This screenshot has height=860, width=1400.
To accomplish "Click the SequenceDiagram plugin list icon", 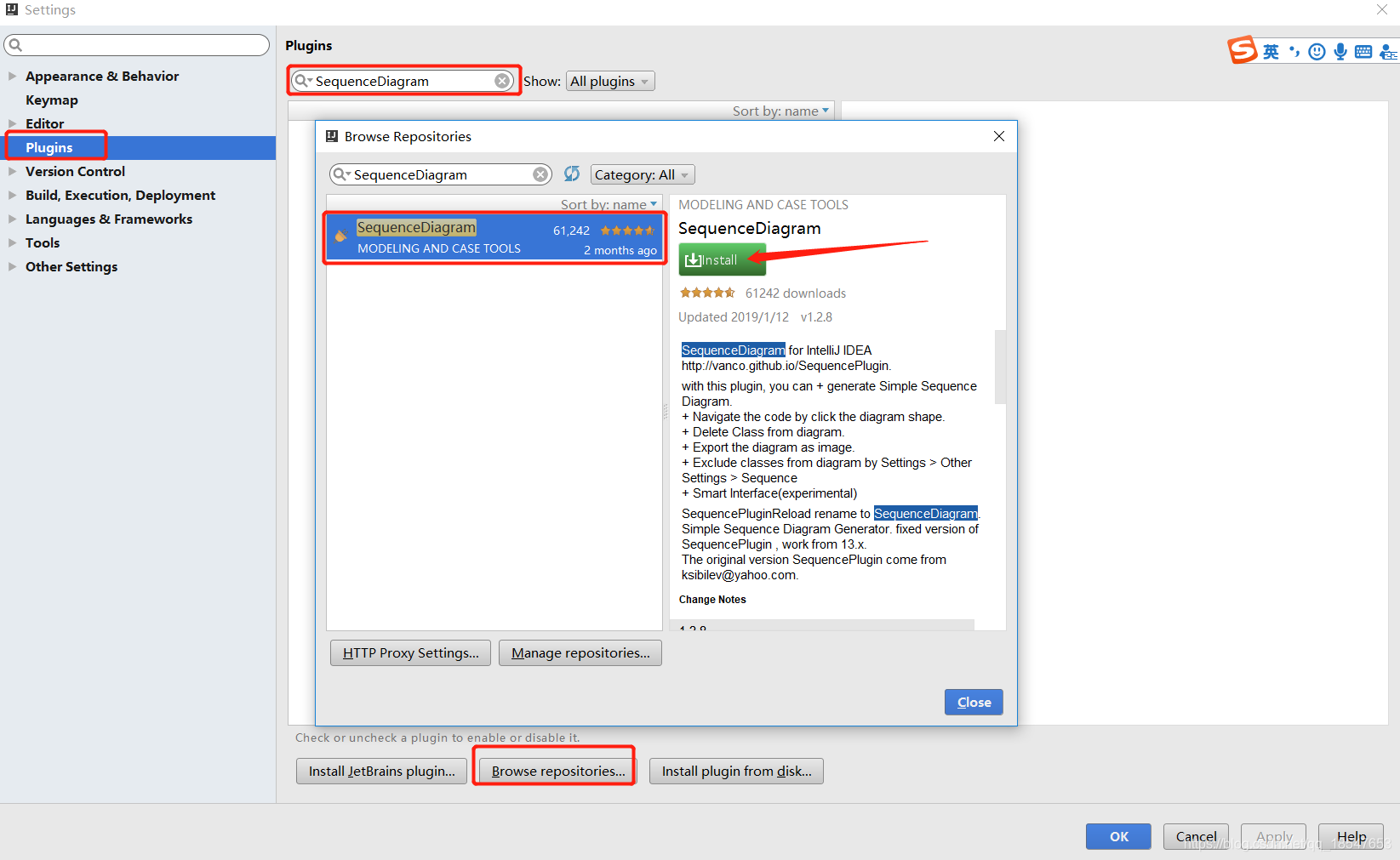I will pyautogui.click(x=340, y=236).
